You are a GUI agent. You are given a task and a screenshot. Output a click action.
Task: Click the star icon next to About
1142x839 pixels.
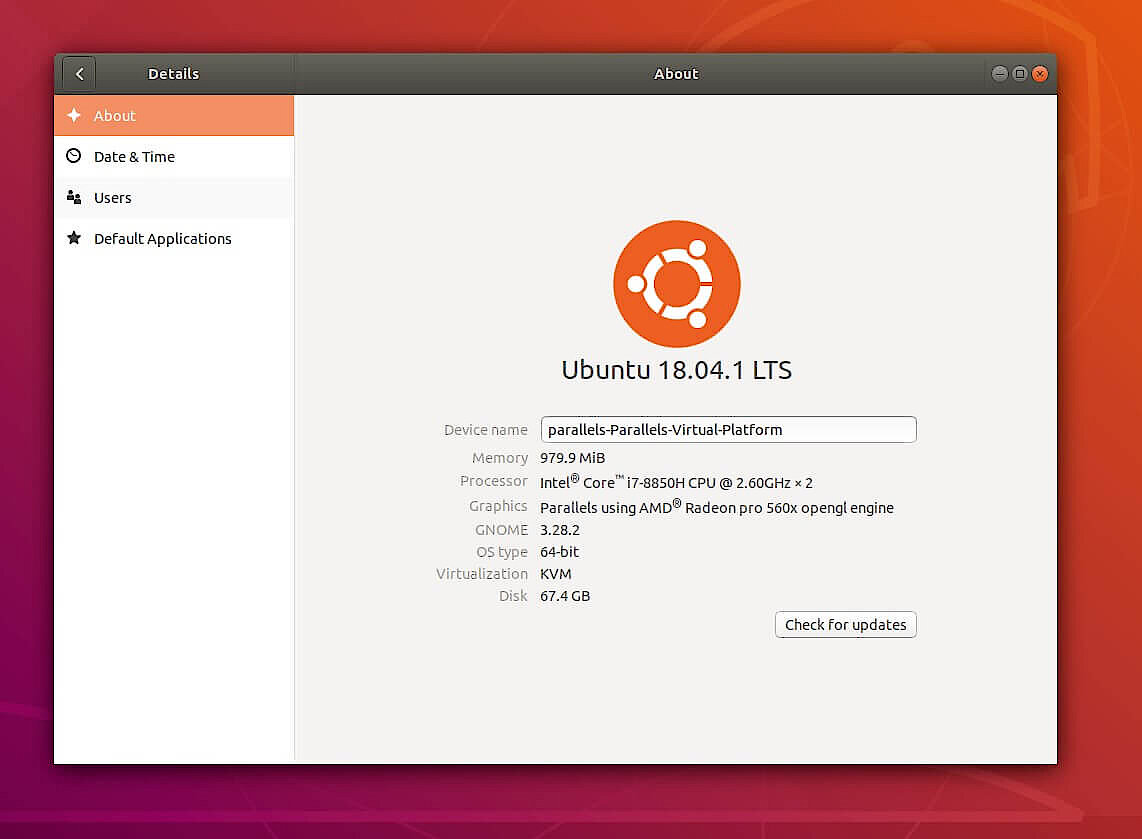(x=74, y=116)
